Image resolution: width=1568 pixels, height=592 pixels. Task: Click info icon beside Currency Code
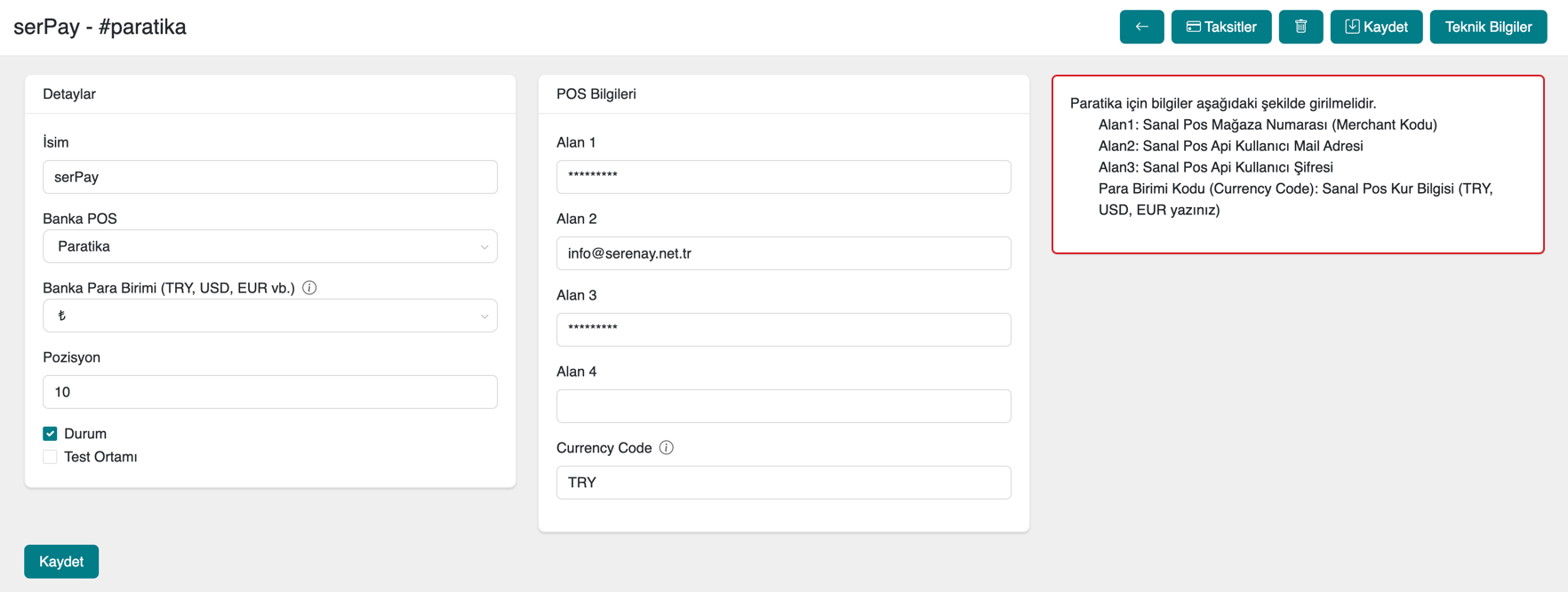667,448
